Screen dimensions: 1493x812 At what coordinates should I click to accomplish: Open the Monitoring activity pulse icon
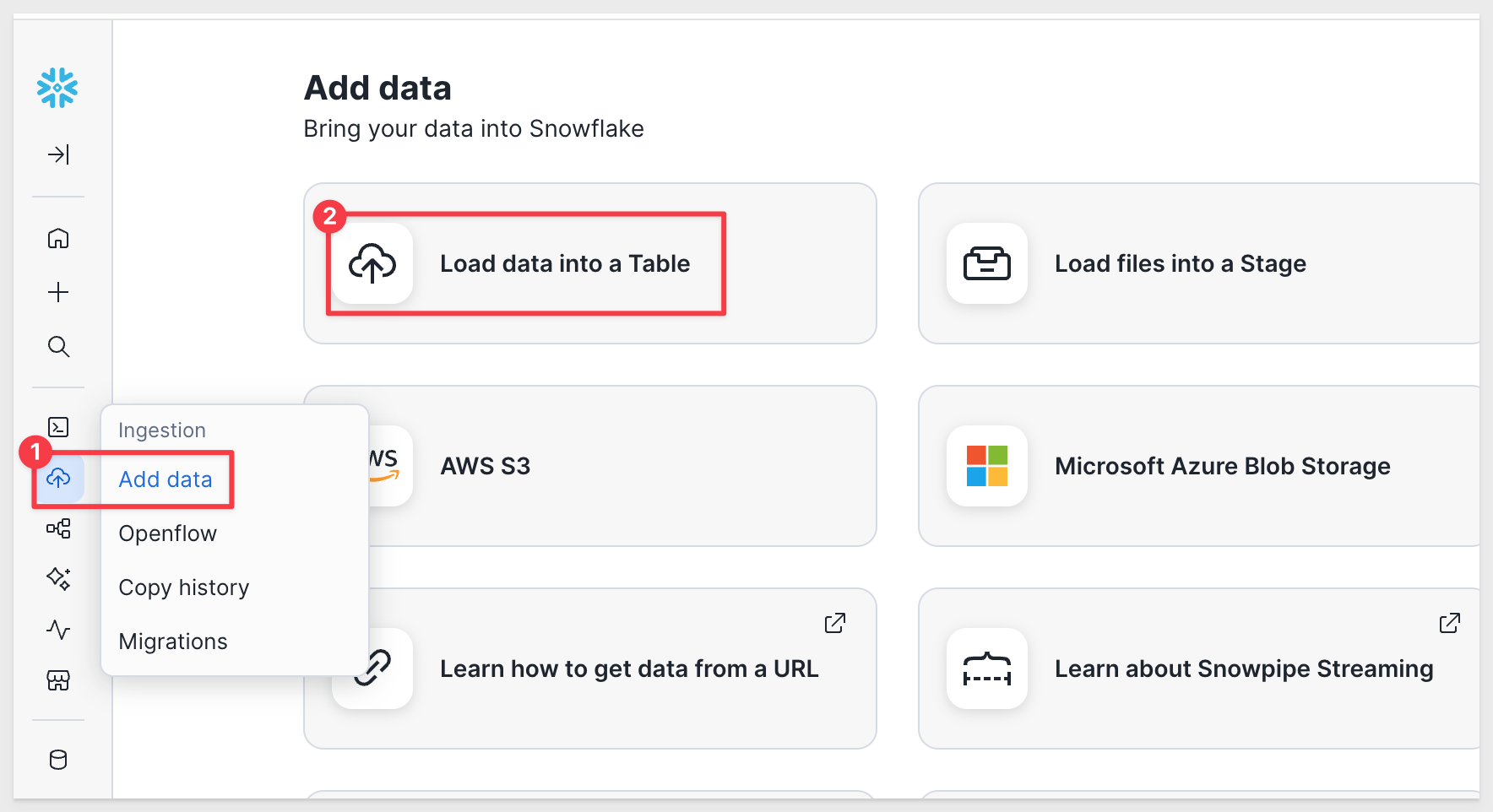click(x=58, y=630)
